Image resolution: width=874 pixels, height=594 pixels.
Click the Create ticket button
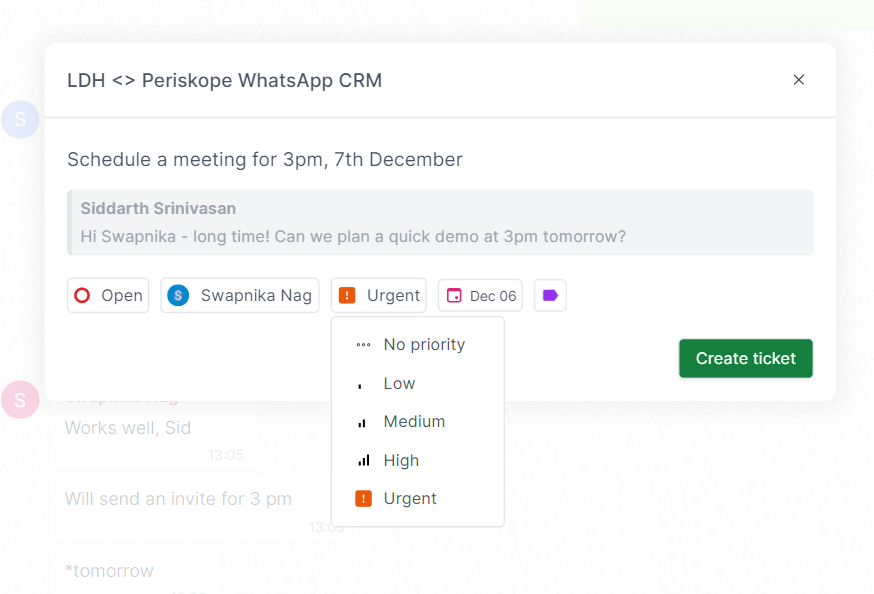(x=746, y=358)
